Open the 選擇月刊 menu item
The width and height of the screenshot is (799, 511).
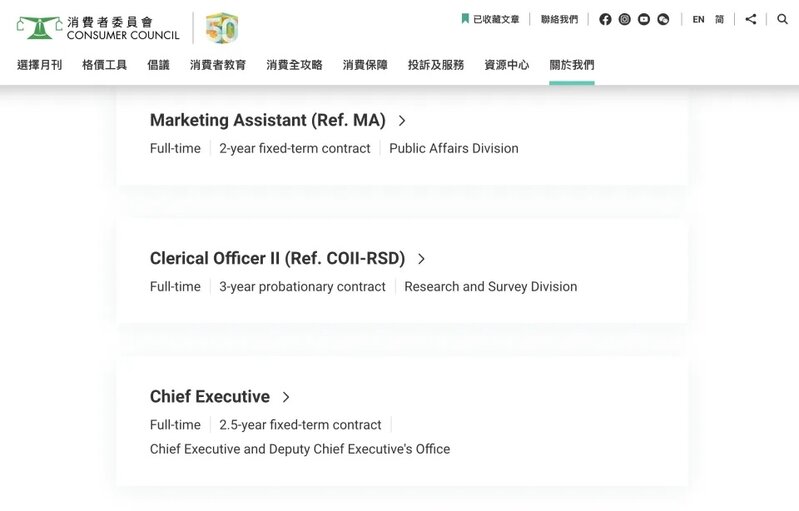point(39,65)
